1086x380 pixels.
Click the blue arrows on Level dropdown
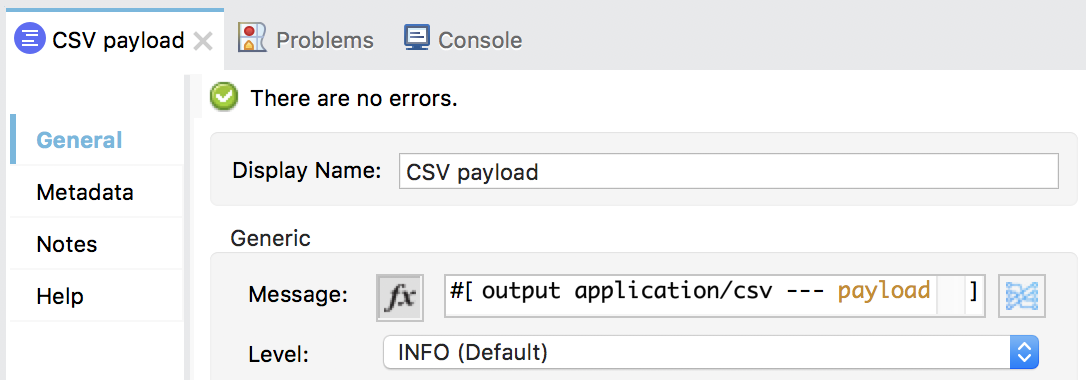[1024, 353]
